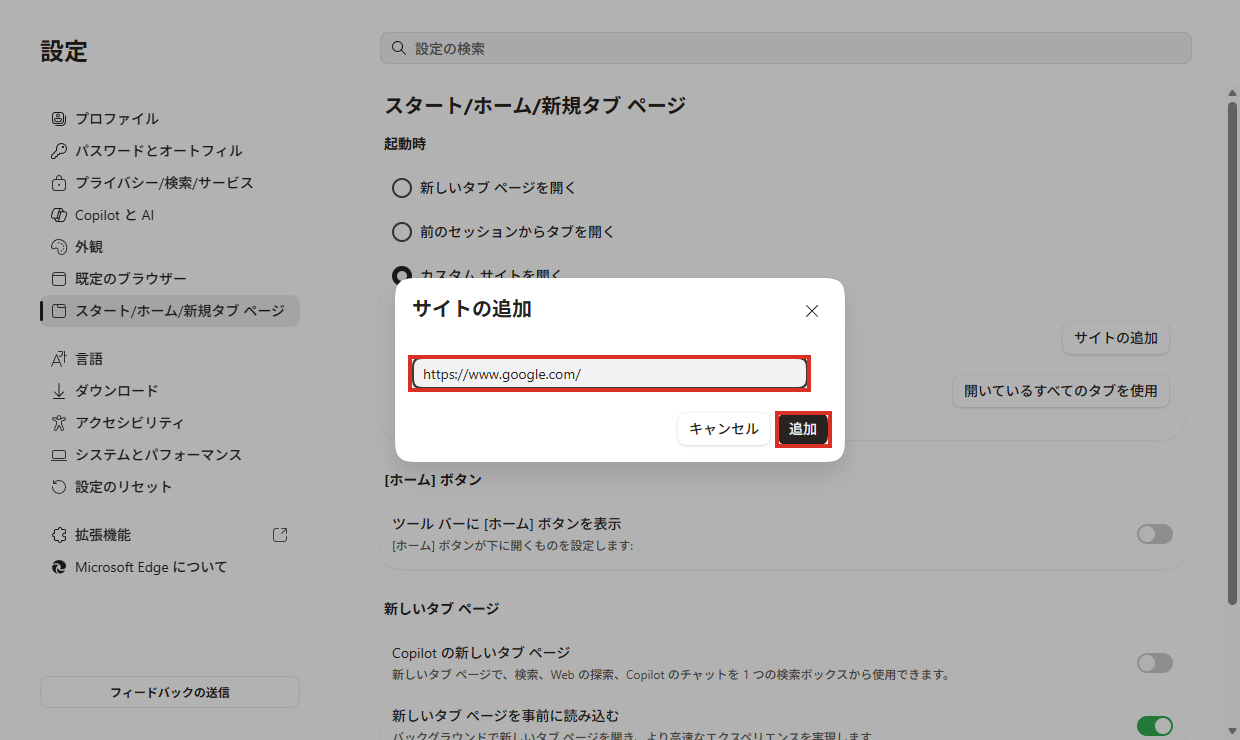
Task: Click the 設定の検索 search box
Action: (x=786, y=48)
